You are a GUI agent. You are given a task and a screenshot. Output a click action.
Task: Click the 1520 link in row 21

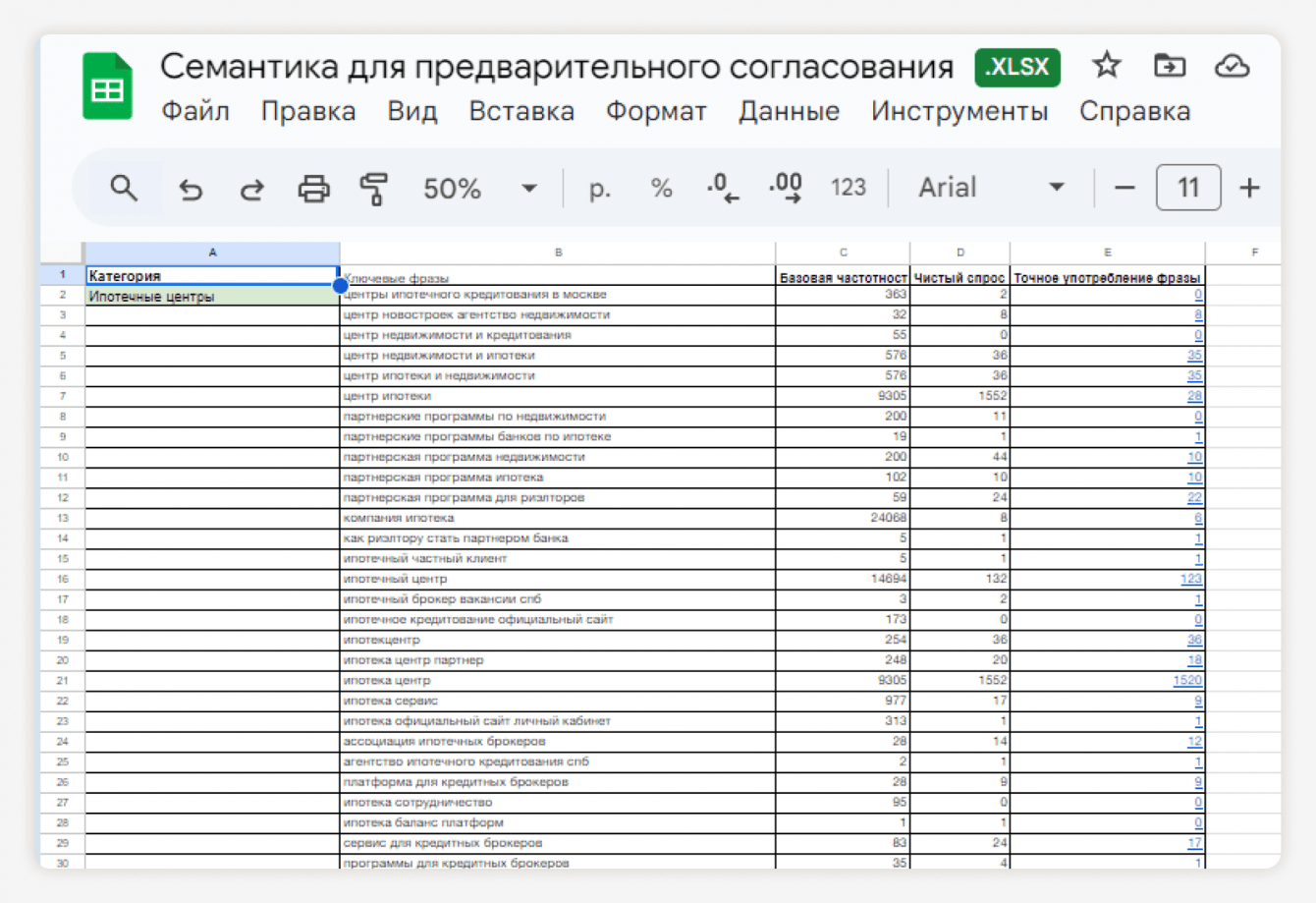1186,680
